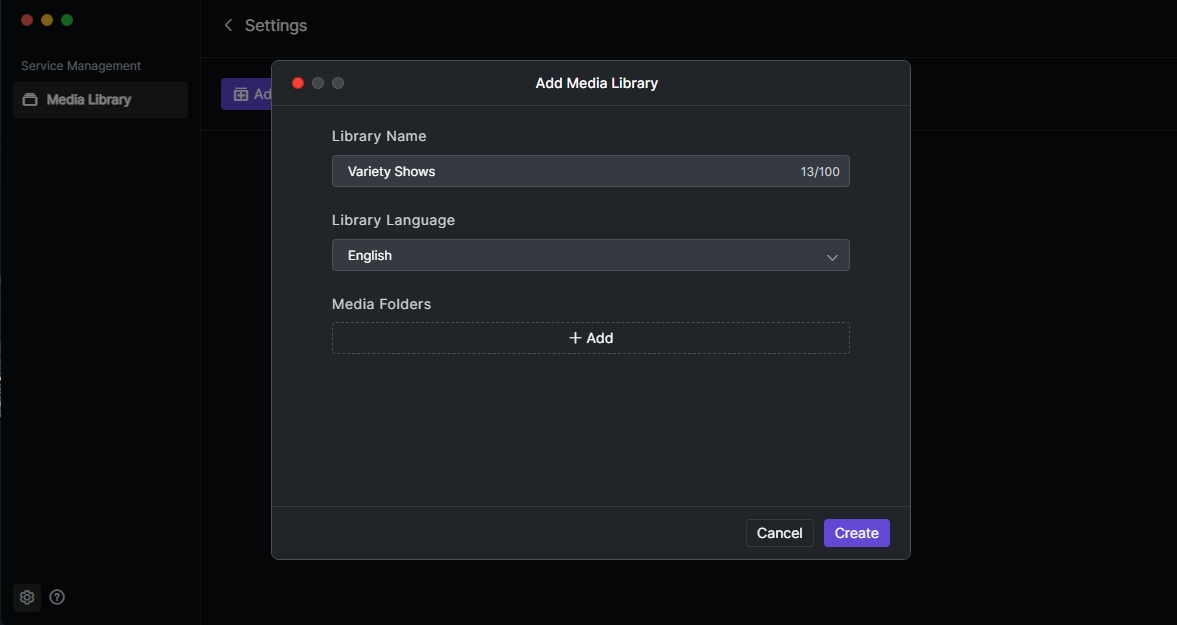Click the dialog's gray zoom dot

coord(338,83)
